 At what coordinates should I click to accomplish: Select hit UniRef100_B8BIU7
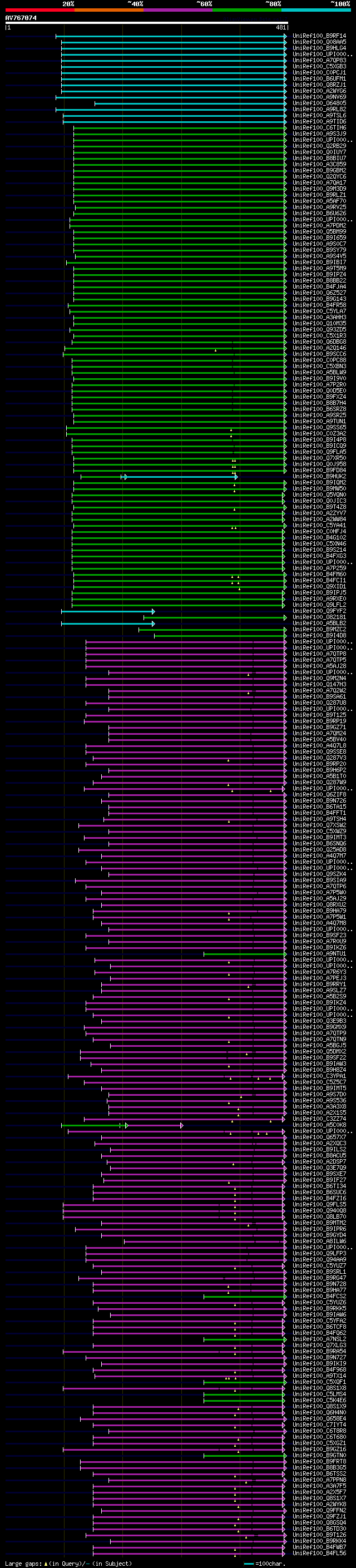pyautogui.click(x=319, y=159)
